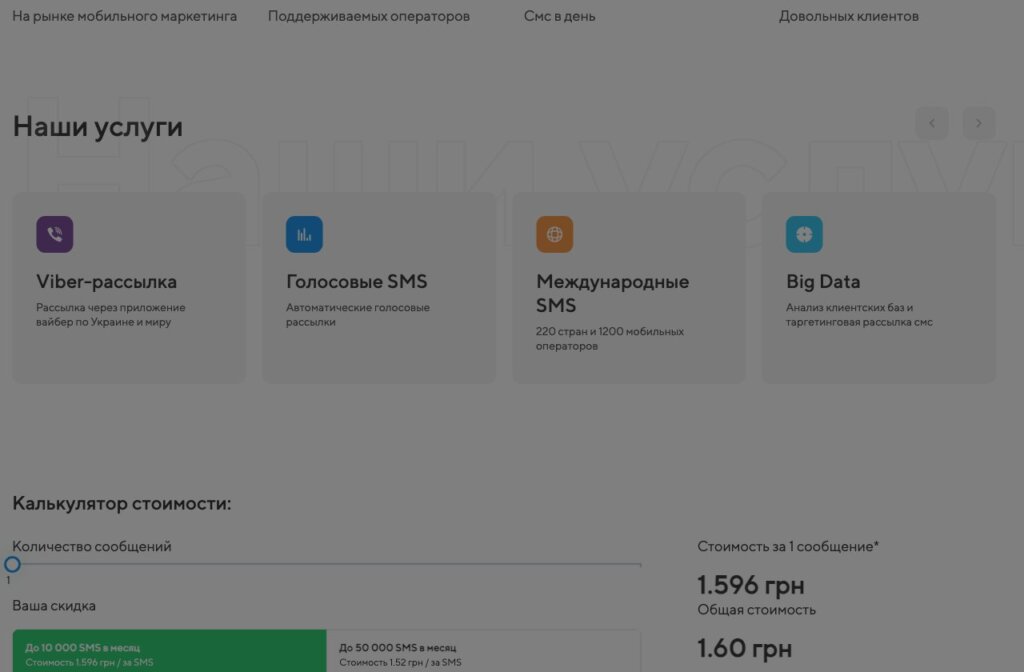
Task: Open the Голосовые SMS service title
Action: pos(357,281)
